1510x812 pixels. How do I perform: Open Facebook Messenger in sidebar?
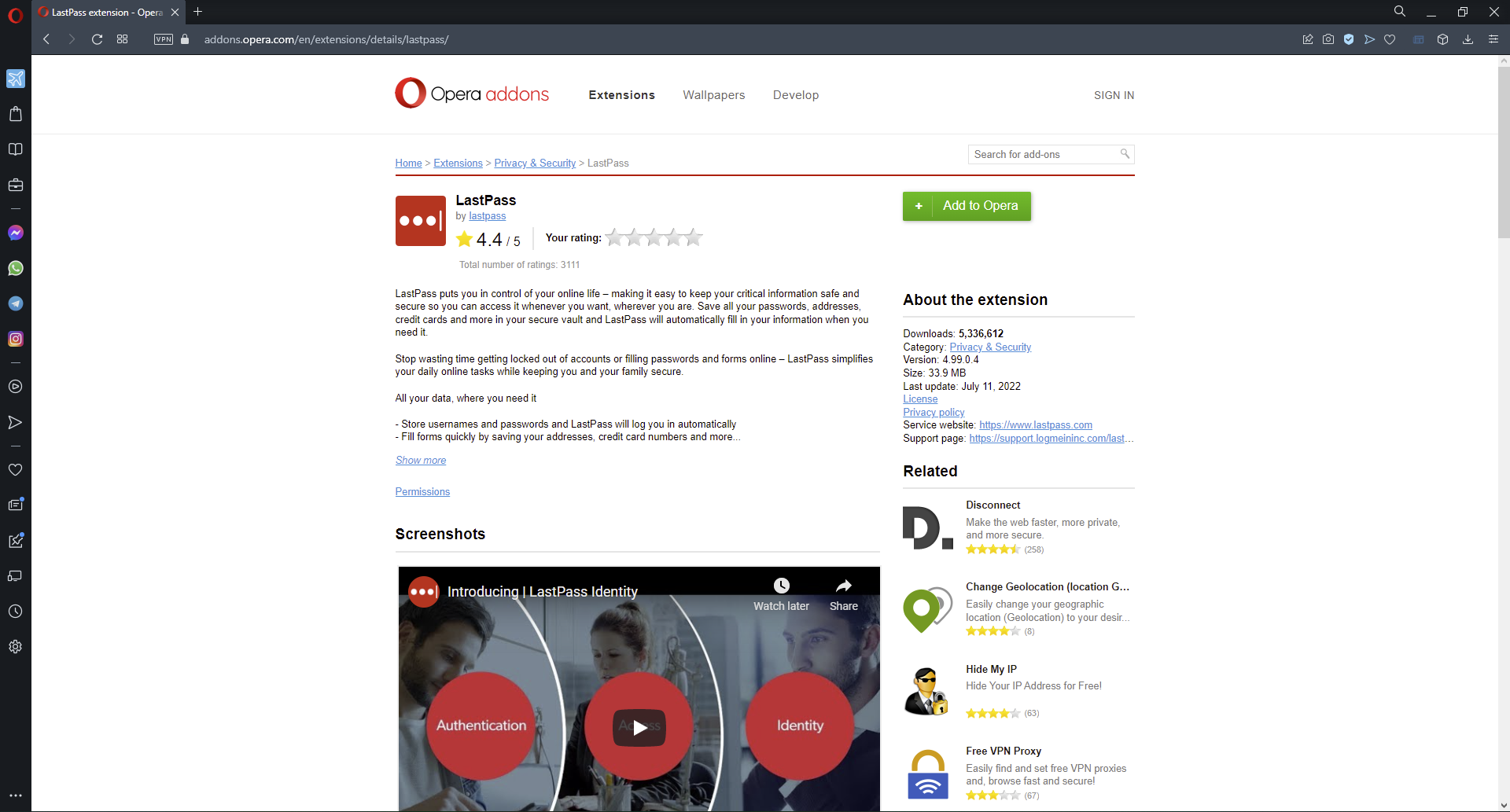(x=15, y=233)
